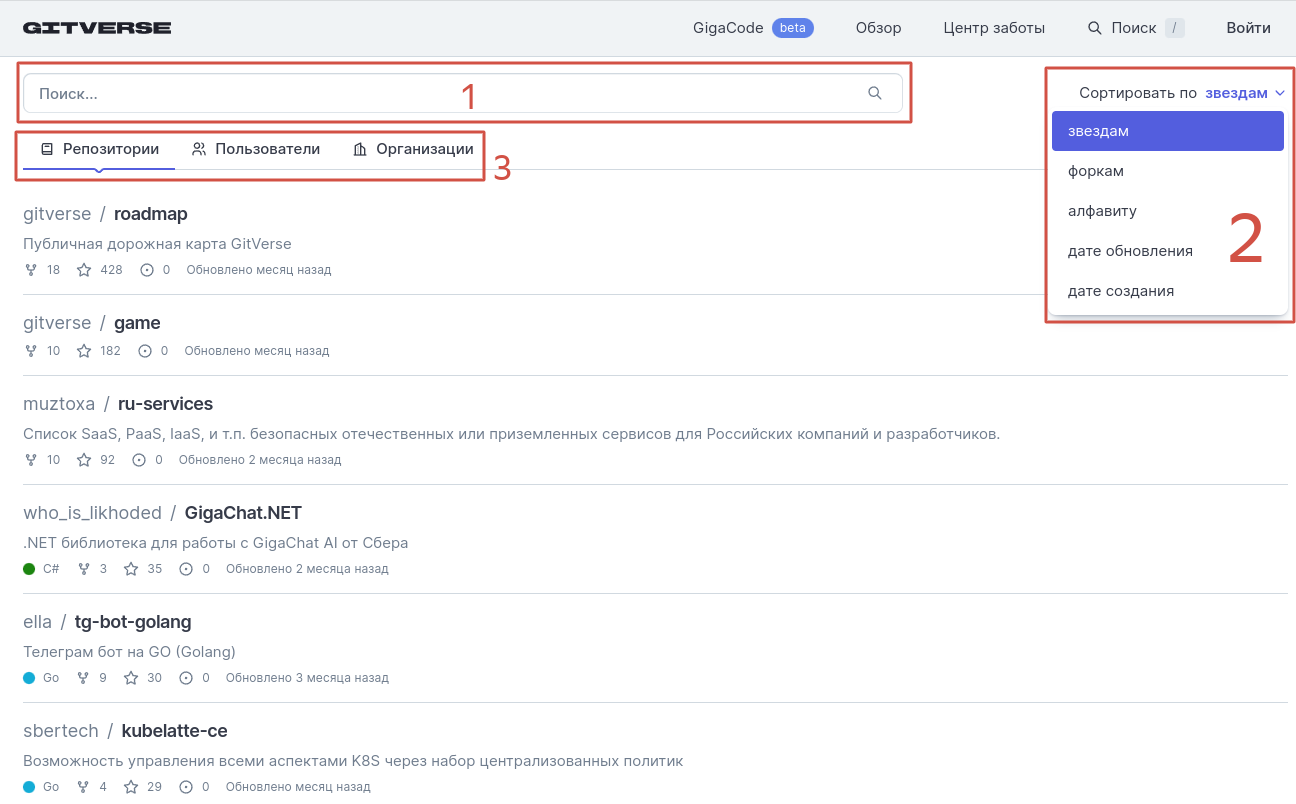Click the users icon in Пользователи tab
This screenshot has height=804, width=1296.
[x=199, y=149]
